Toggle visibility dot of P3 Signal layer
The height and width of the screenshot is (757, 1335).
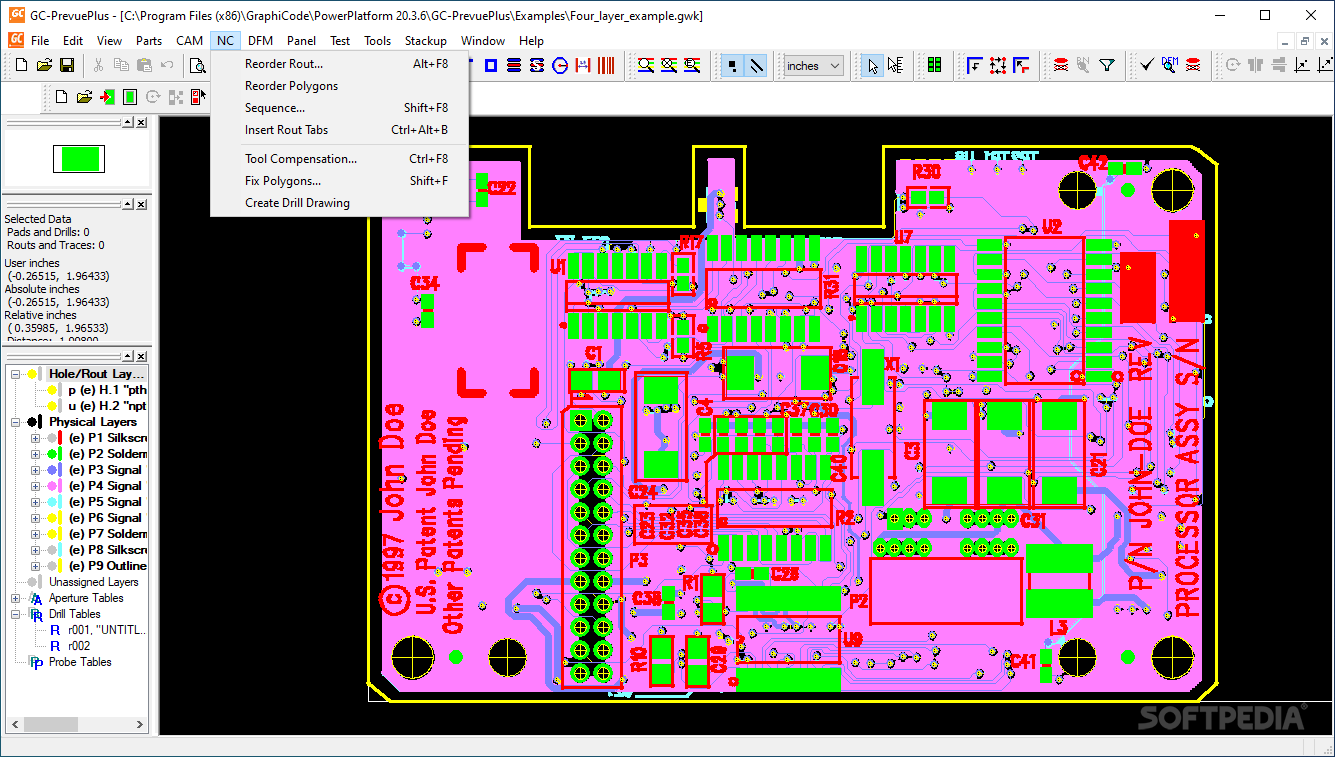52,470
